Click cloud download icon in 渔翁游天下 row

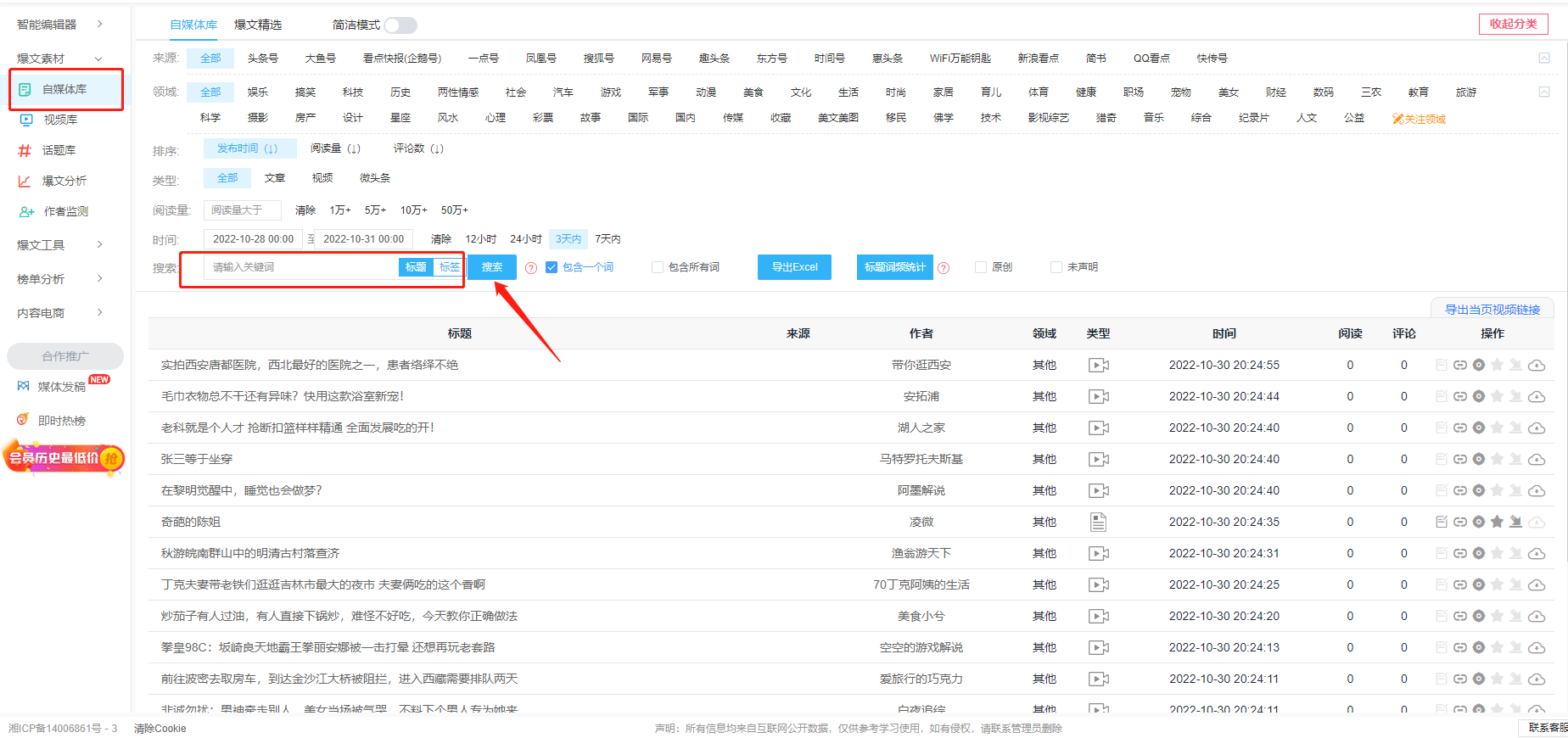pyautogui.click(x=1537, y=554)
